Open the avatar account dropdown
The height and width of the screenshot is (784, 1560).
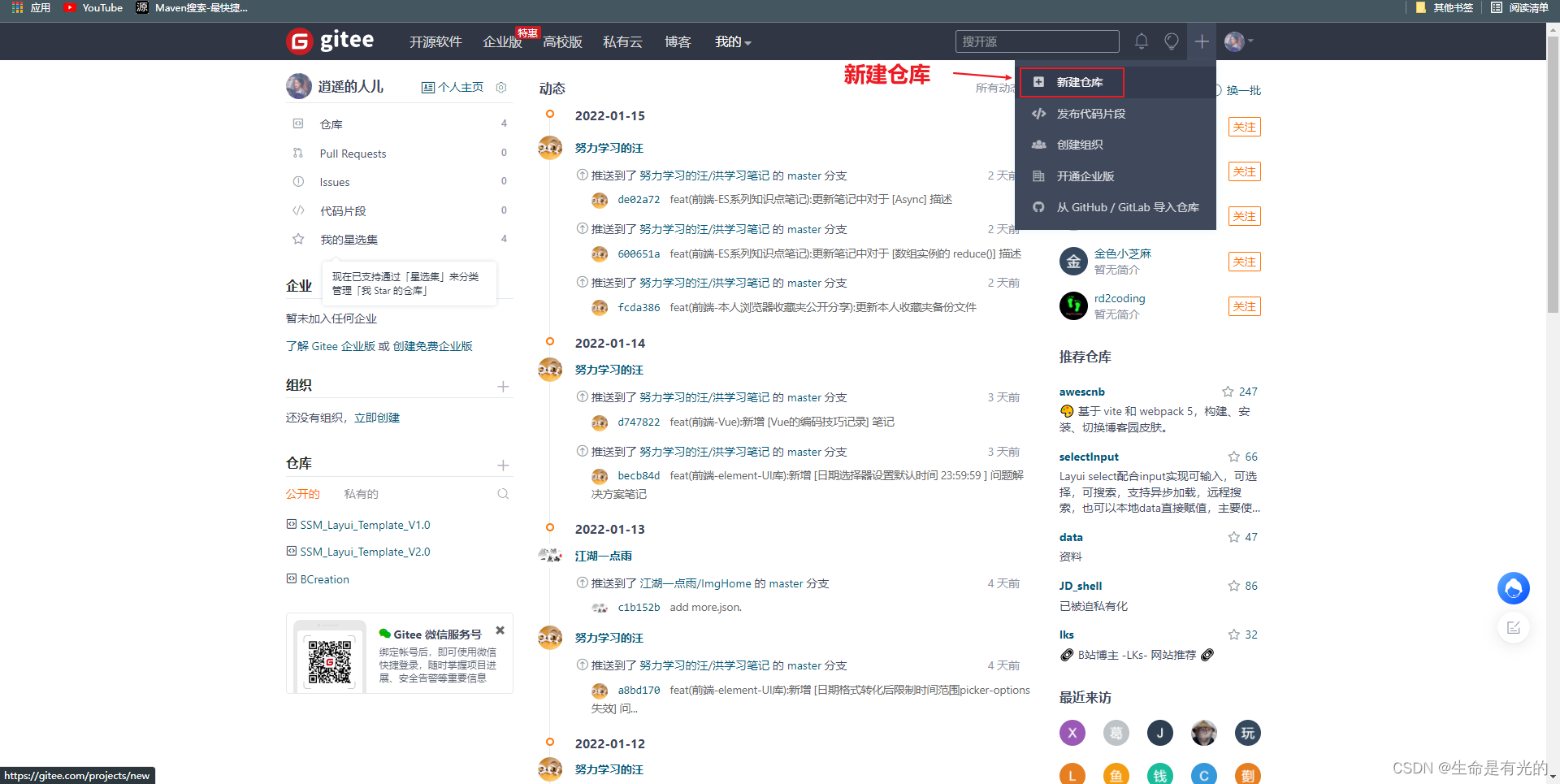[x=1236, y=41]
